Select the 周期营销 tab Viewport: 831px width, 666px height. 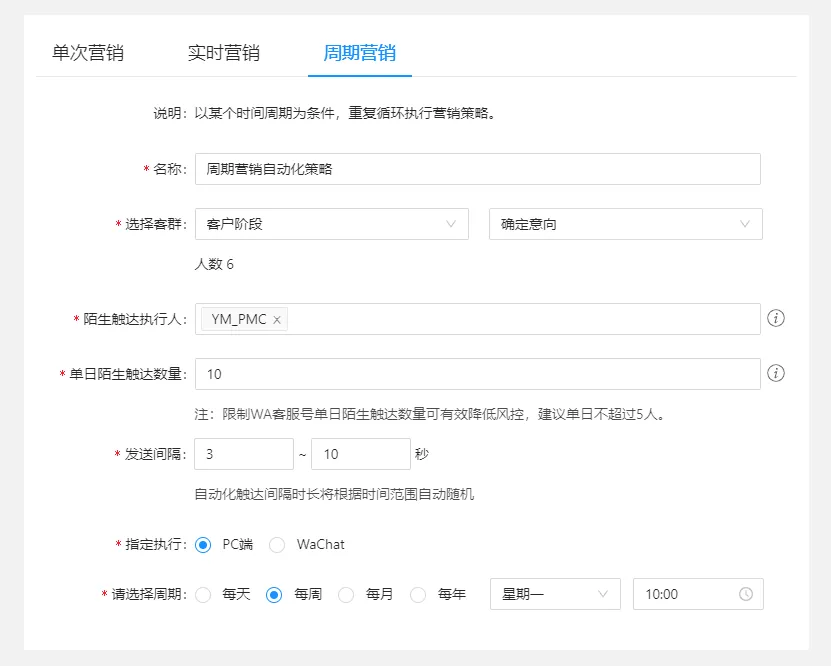(360, 53)
